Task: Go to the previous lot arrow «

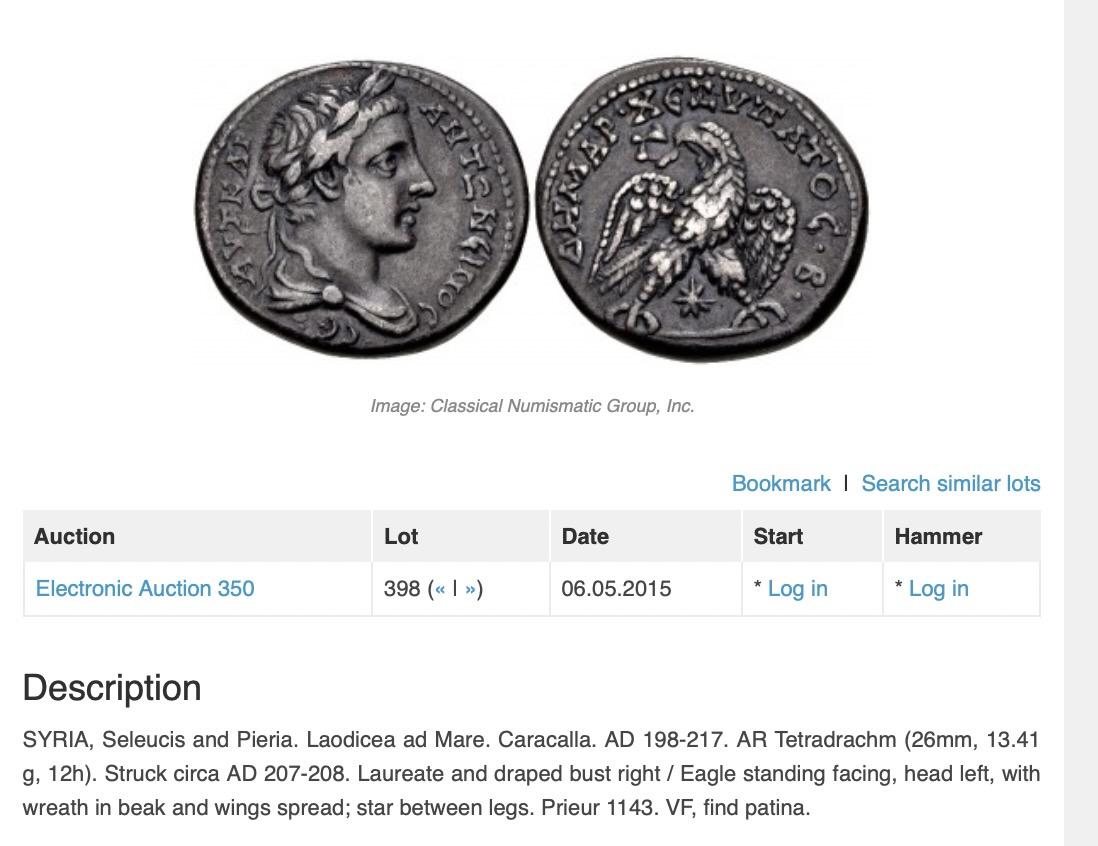Action: (440, 589)
